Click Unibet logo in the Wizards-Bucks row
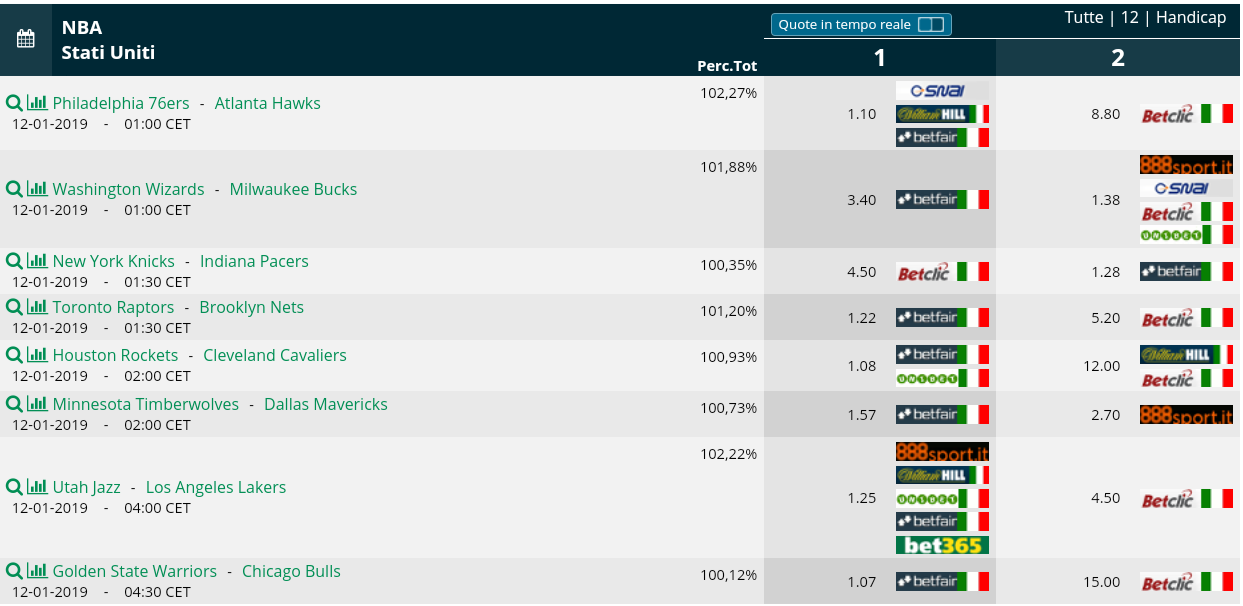The image size is (1243, 606). coord(1187,235)
